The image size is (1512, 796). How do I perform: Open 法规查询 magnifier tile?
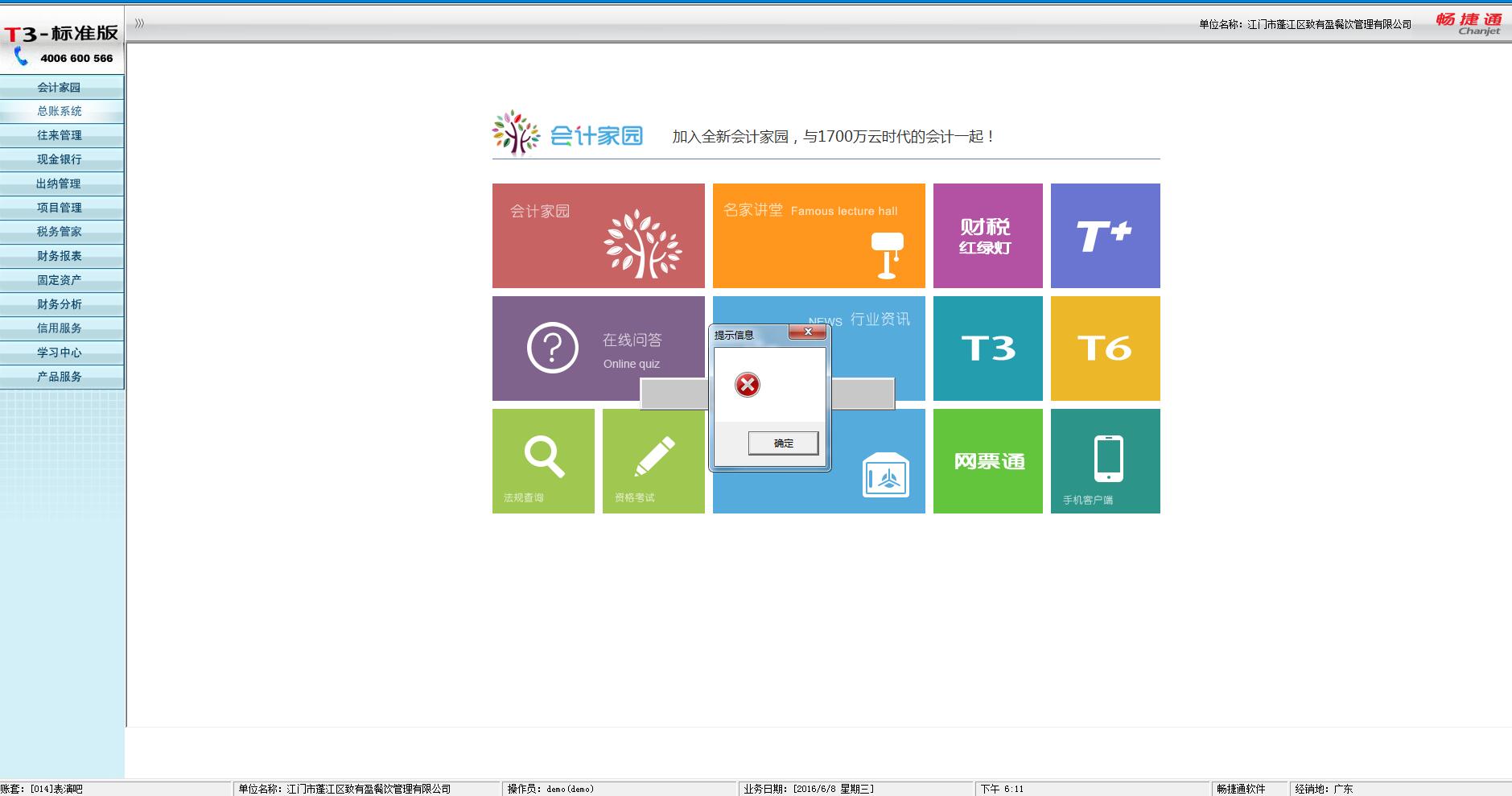[x=543, y=461]
